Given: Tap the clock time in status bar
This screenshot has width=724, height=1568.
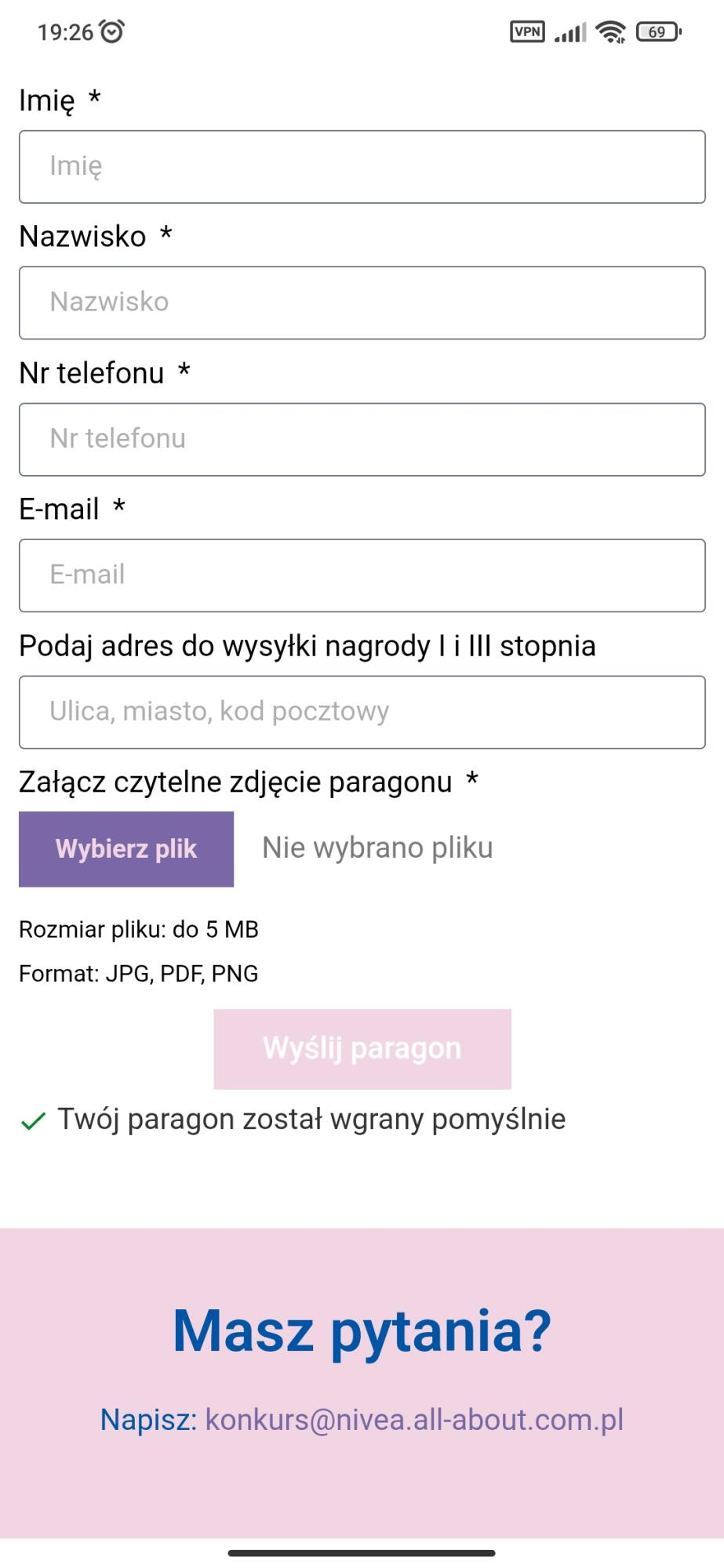Looking at the screenshot, I should (65, 32).
